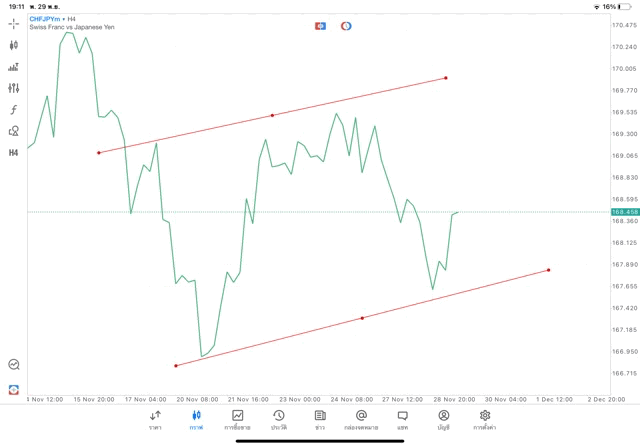Viewport: 640px width, 447px height.
Task: Open the การตั้งค่า settings tab
Action: (x=485, y=419)
